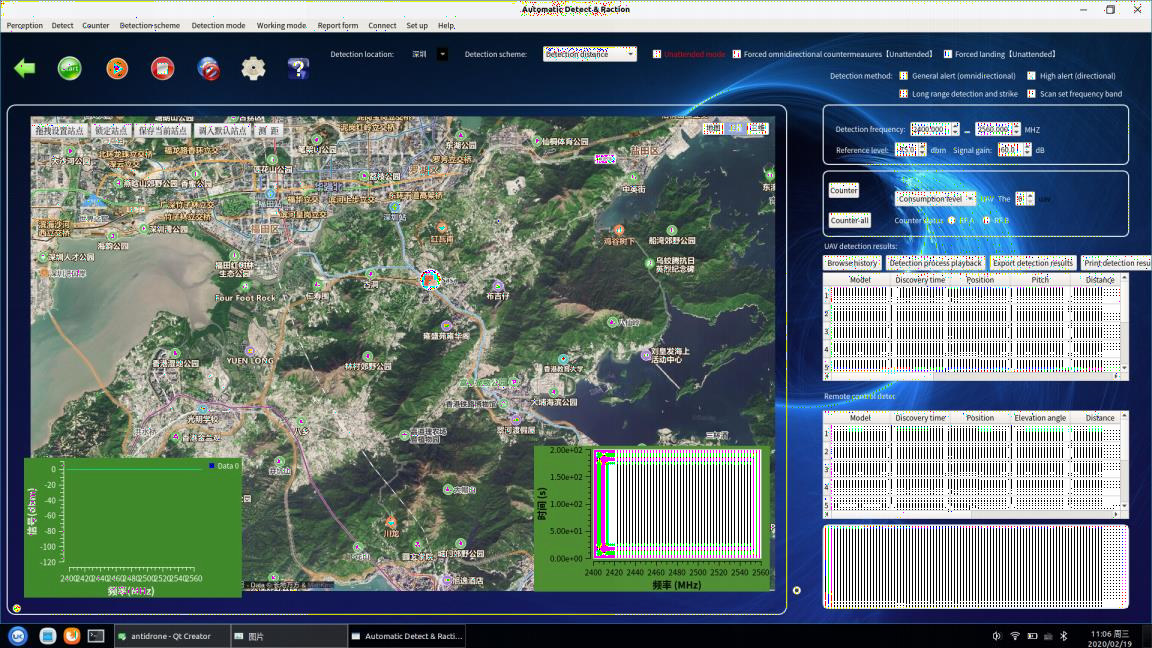Toggle Forced omnidirectional countermeasures checkbox
This screenshot has width=1152, height=648.
[x=736, y=54]
